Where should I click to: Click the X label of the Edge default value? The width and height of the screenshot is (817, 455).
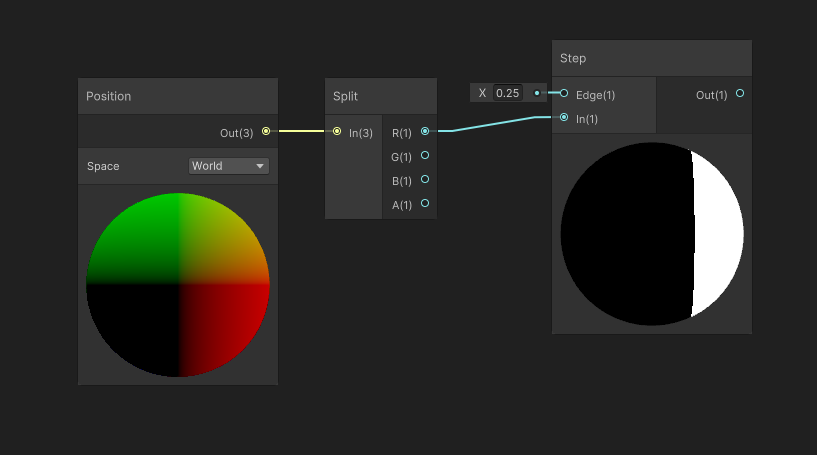(482, 93)
